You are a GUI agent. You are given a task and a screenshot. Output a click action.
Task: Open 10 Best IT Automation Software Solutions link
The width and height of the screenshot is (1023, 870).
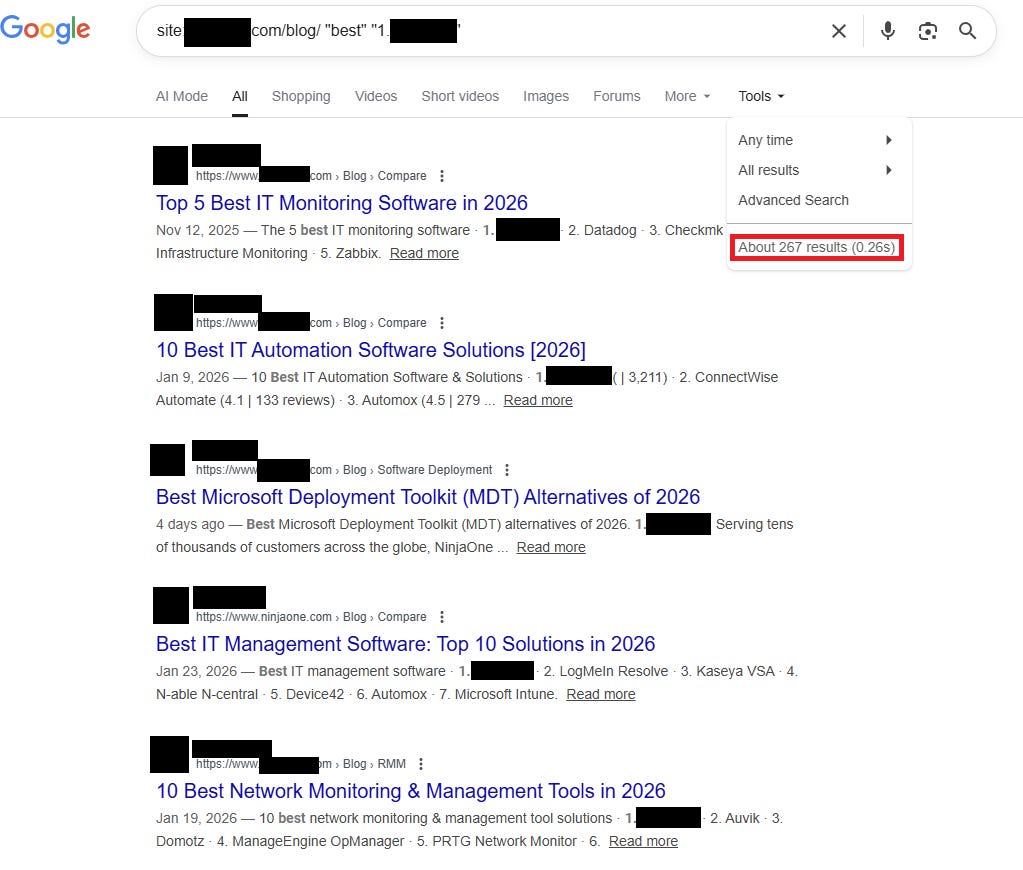(371, 350)
